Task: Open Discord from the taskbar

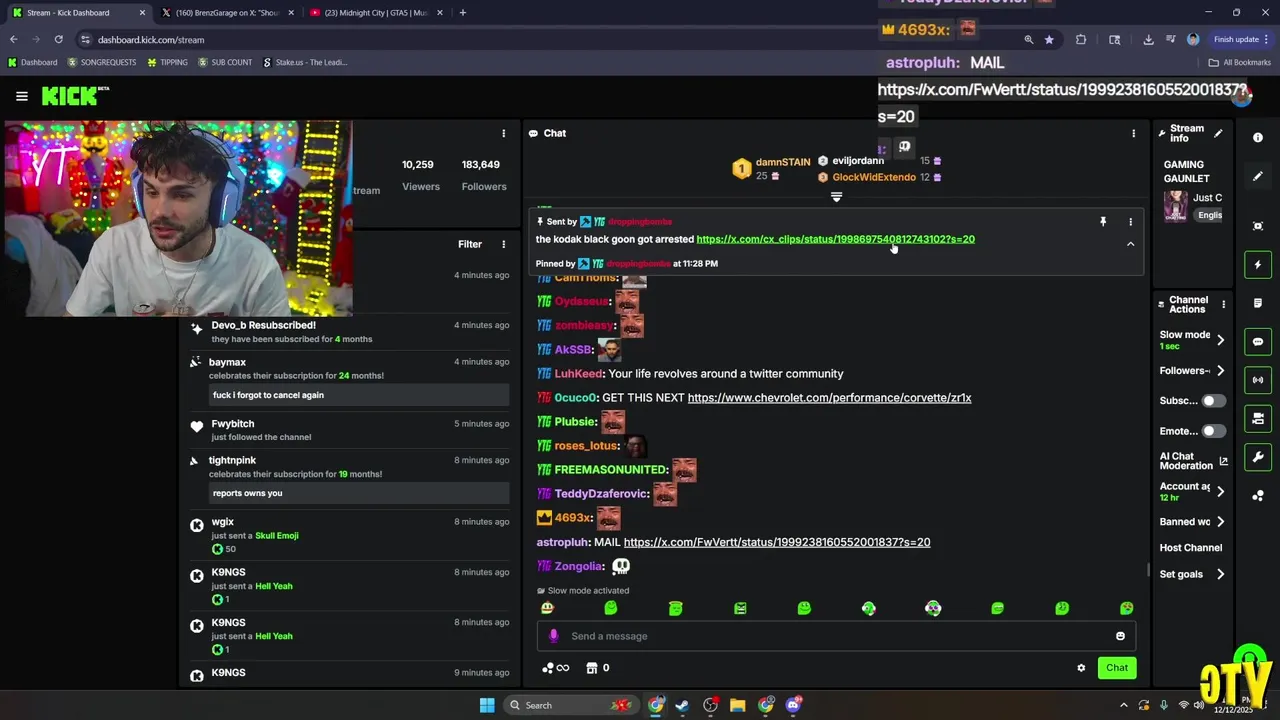Action: (x=794, y=705)
